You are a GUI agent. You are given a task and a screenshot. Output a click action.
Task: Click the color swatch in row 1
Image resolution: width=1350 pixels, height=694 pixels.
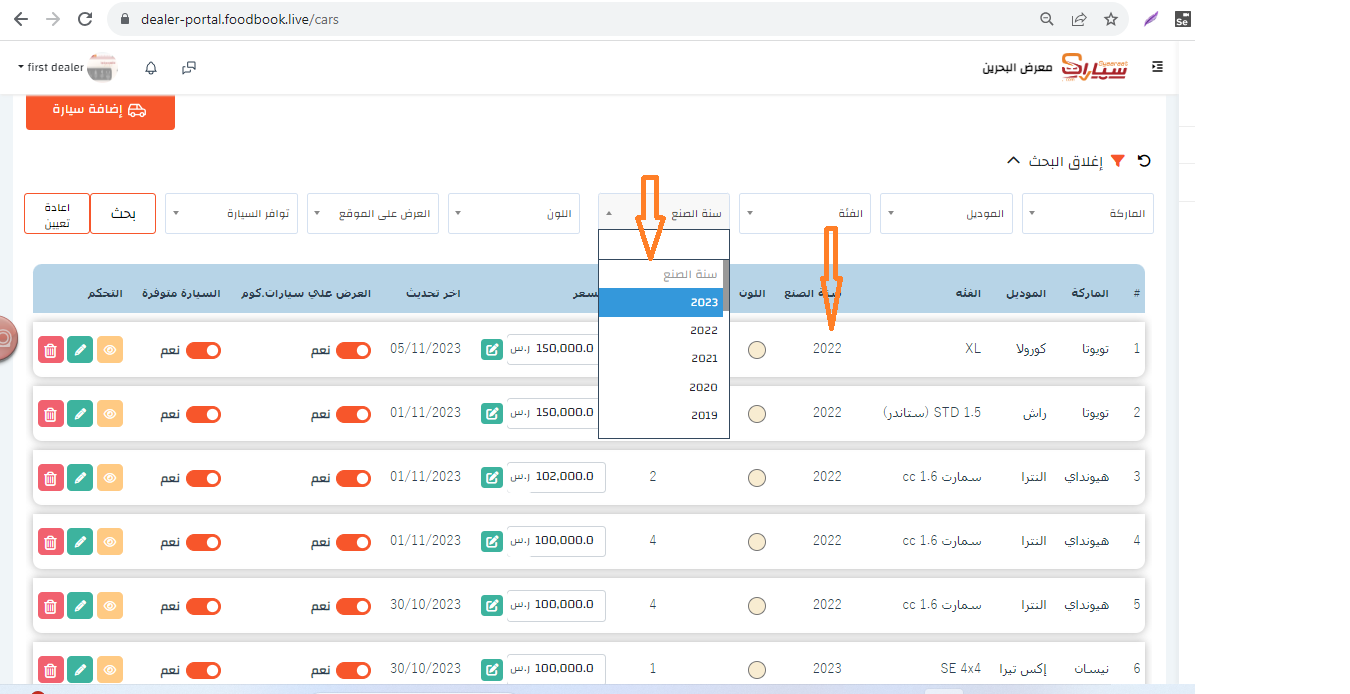757,350
